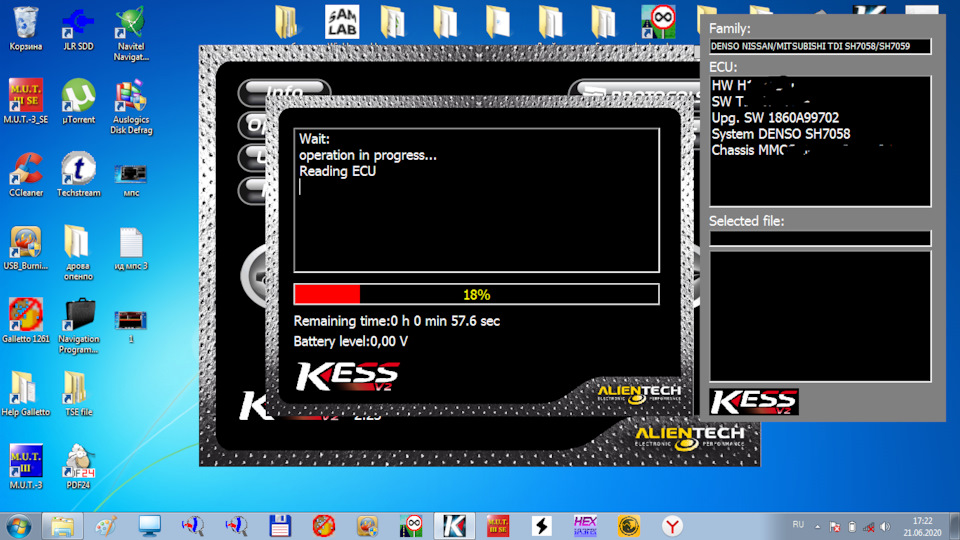Open the network tray icon
This screenshot has width=960, height=540.
pyautogui.click(x=868, y=527)
